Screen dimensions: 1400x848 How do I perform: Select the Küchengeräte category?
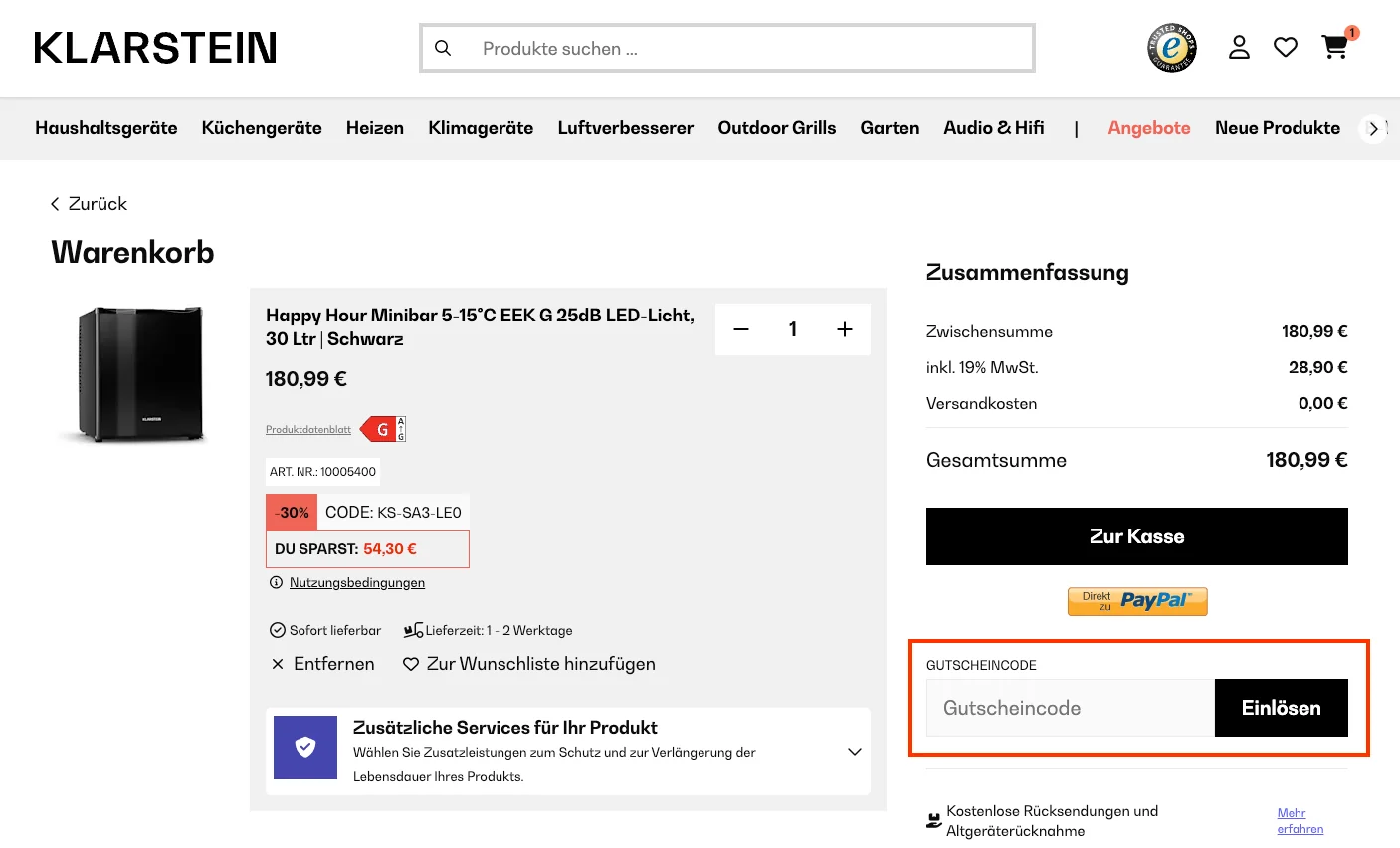point(262,128)
